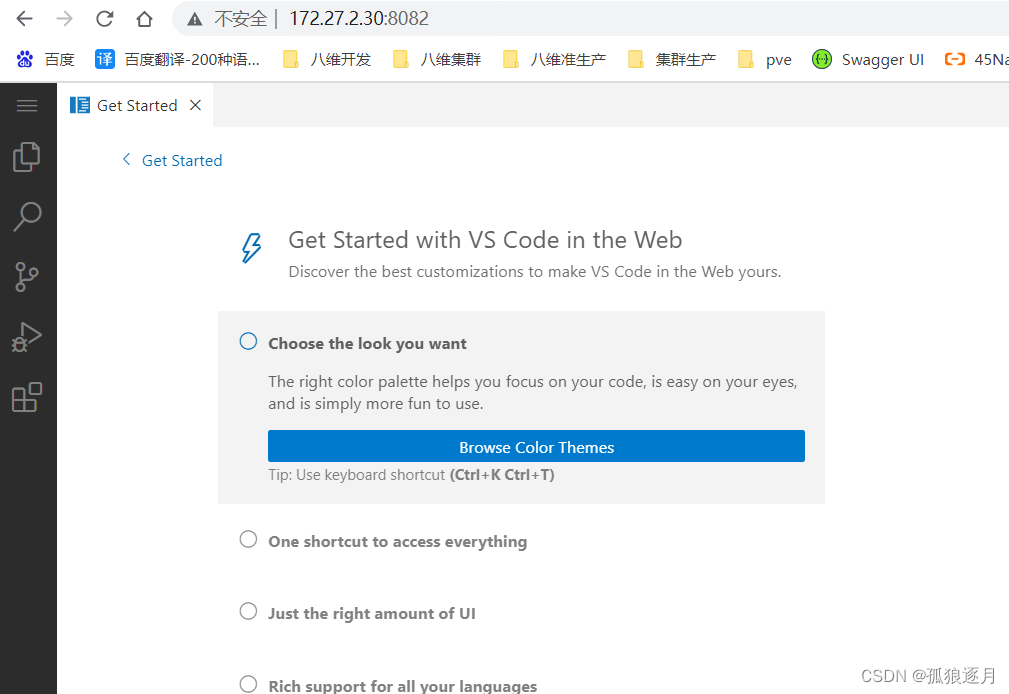Mark 'Just the right amount of UI' complete
1009x694 pixels.
(247, 611)
